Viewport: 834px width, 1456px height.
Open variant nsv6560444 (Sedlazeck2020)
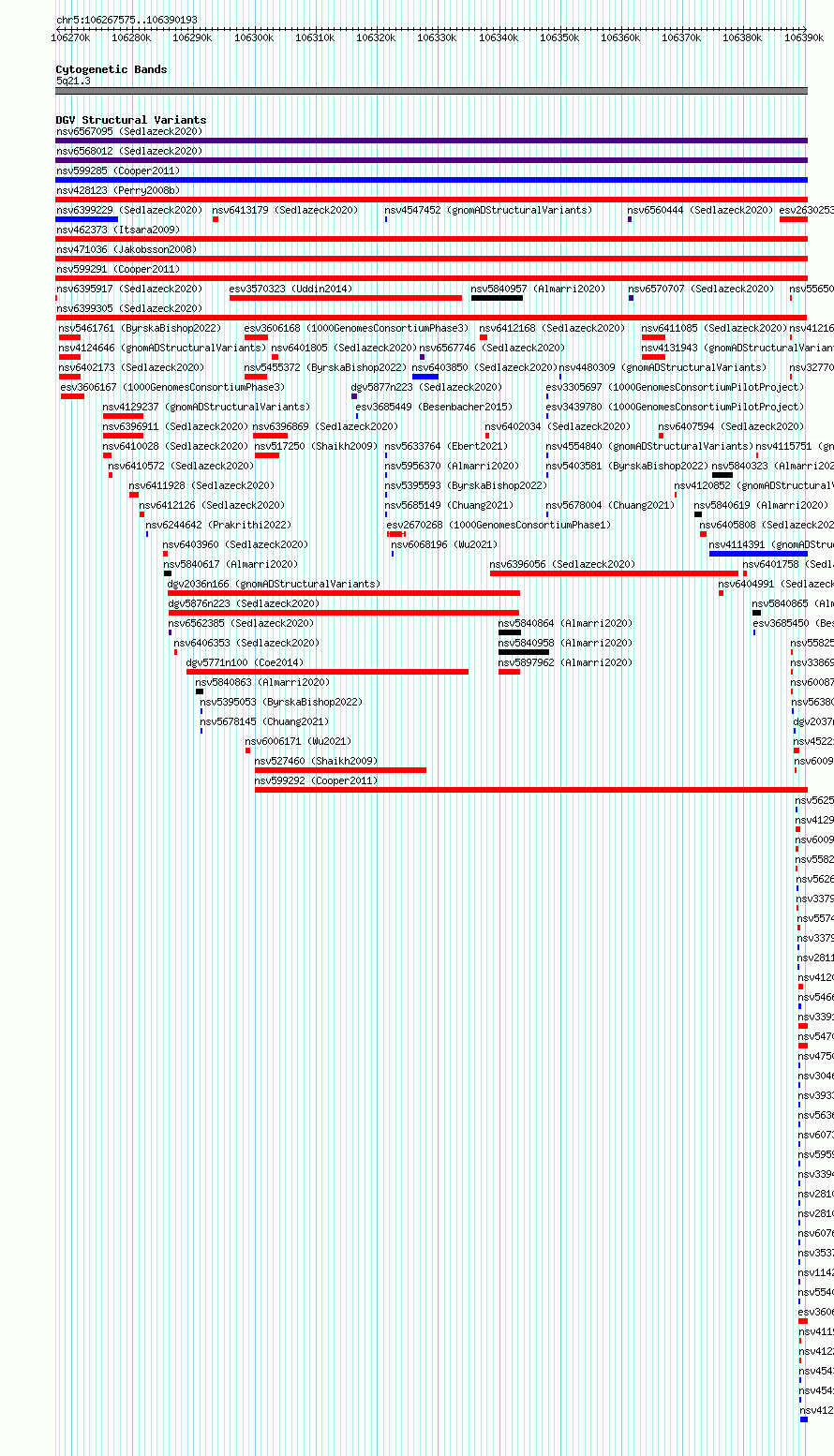(701, 210)
